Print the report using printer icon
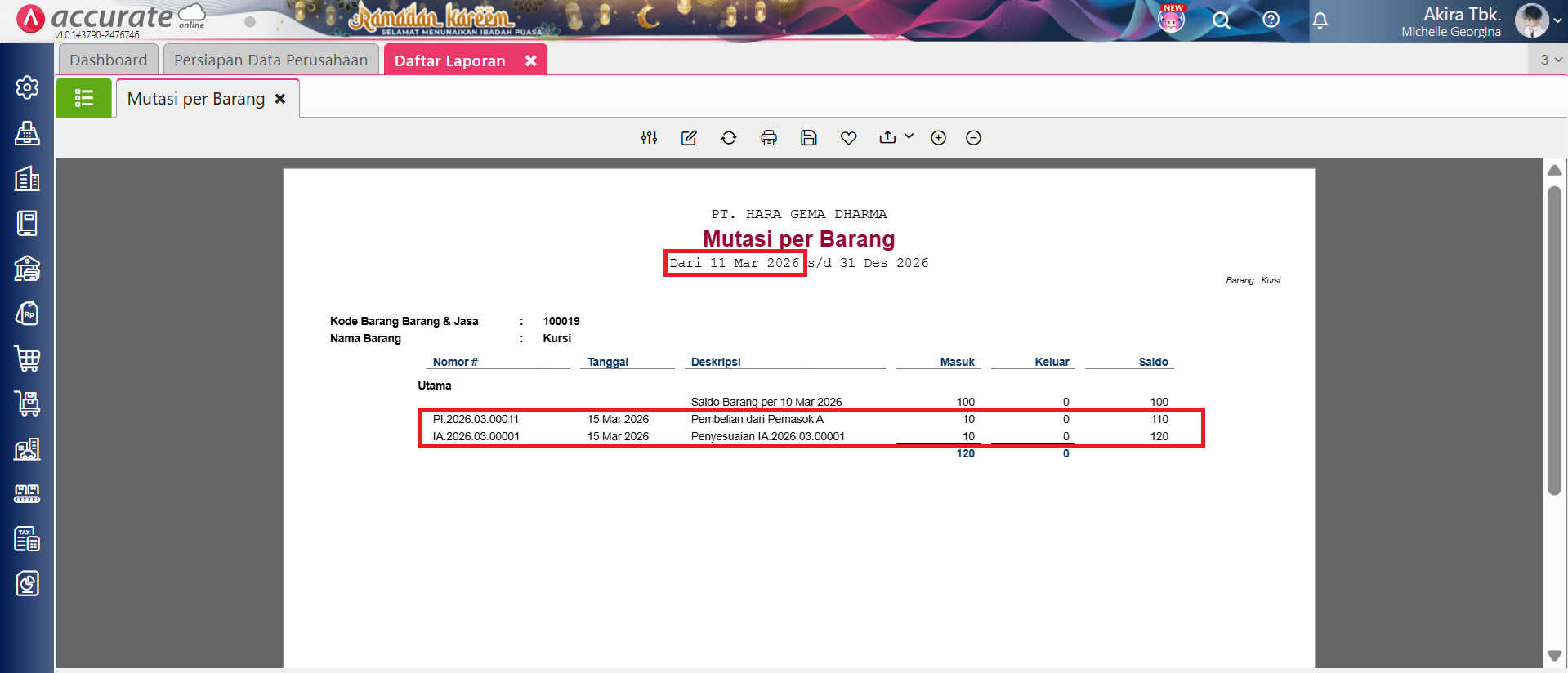 769,138
